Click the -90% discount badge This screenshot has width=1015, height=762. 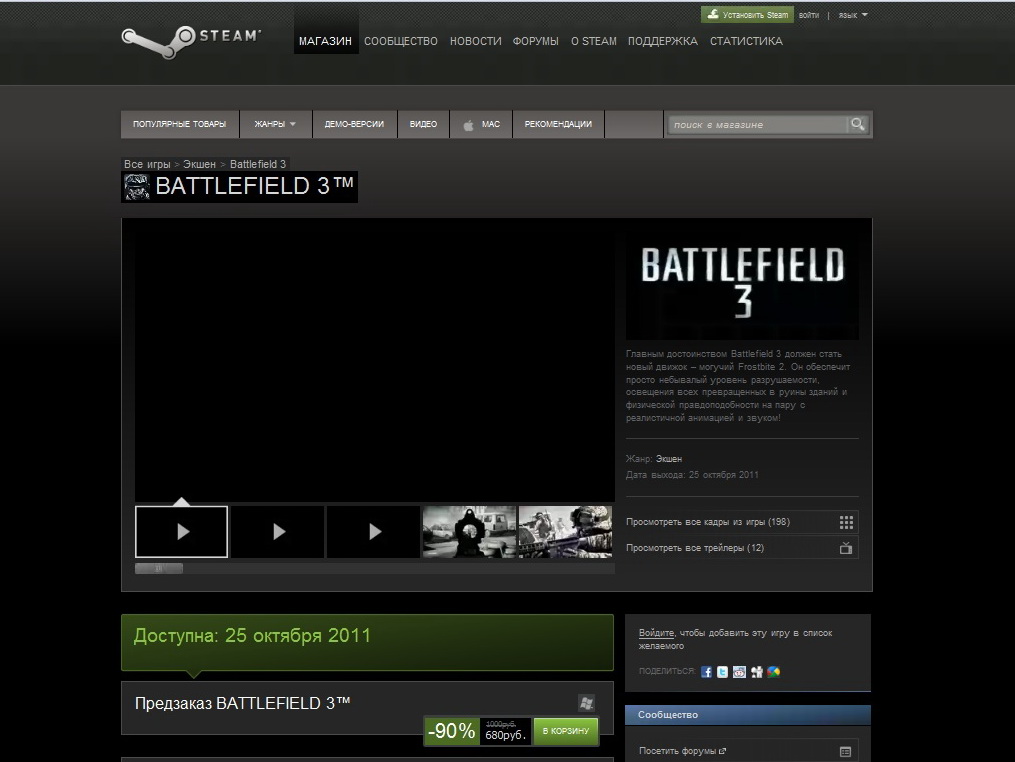point(452,731)
